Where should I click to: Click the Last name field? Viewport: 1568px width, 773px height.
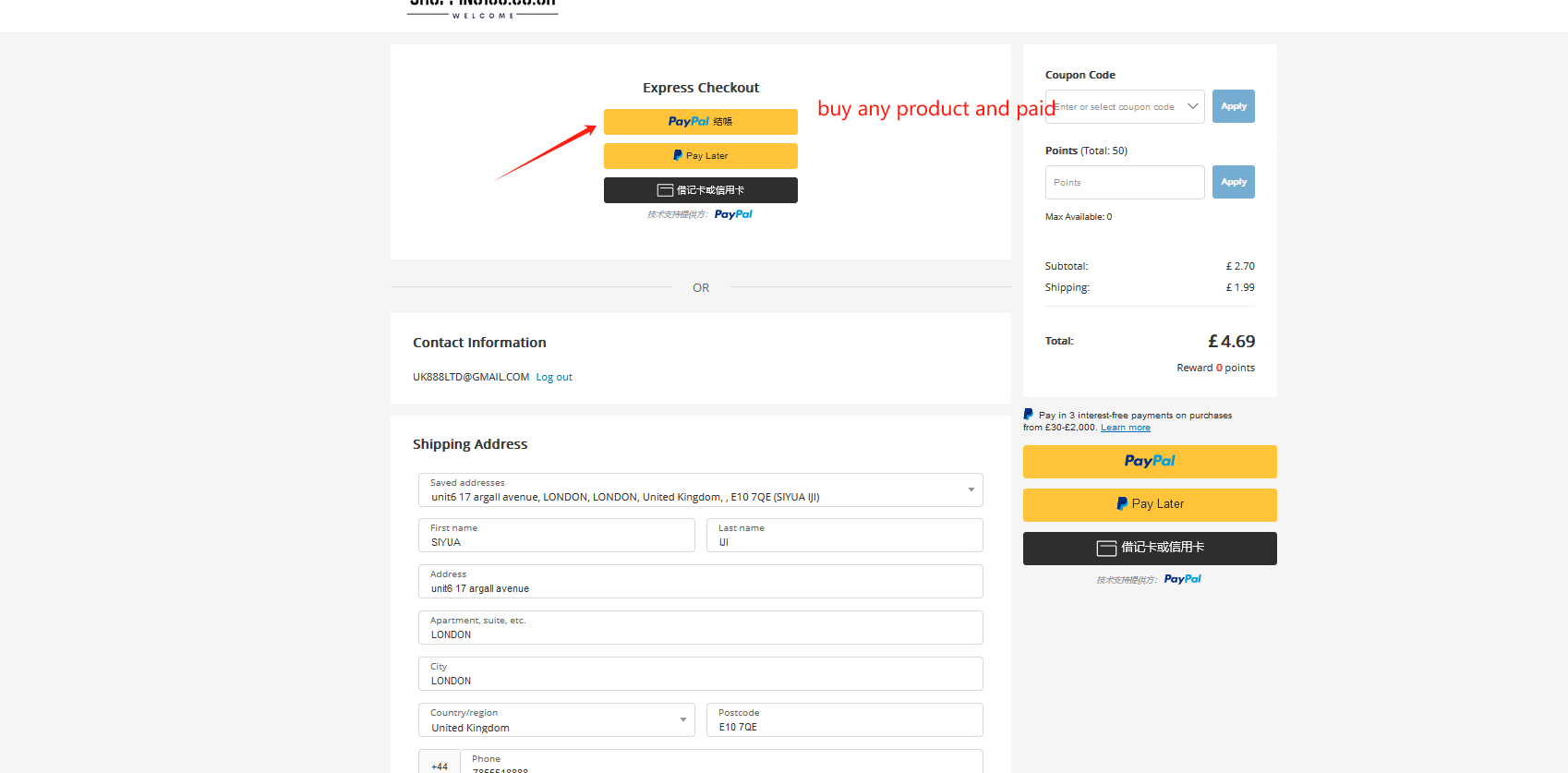click(844, 536)
